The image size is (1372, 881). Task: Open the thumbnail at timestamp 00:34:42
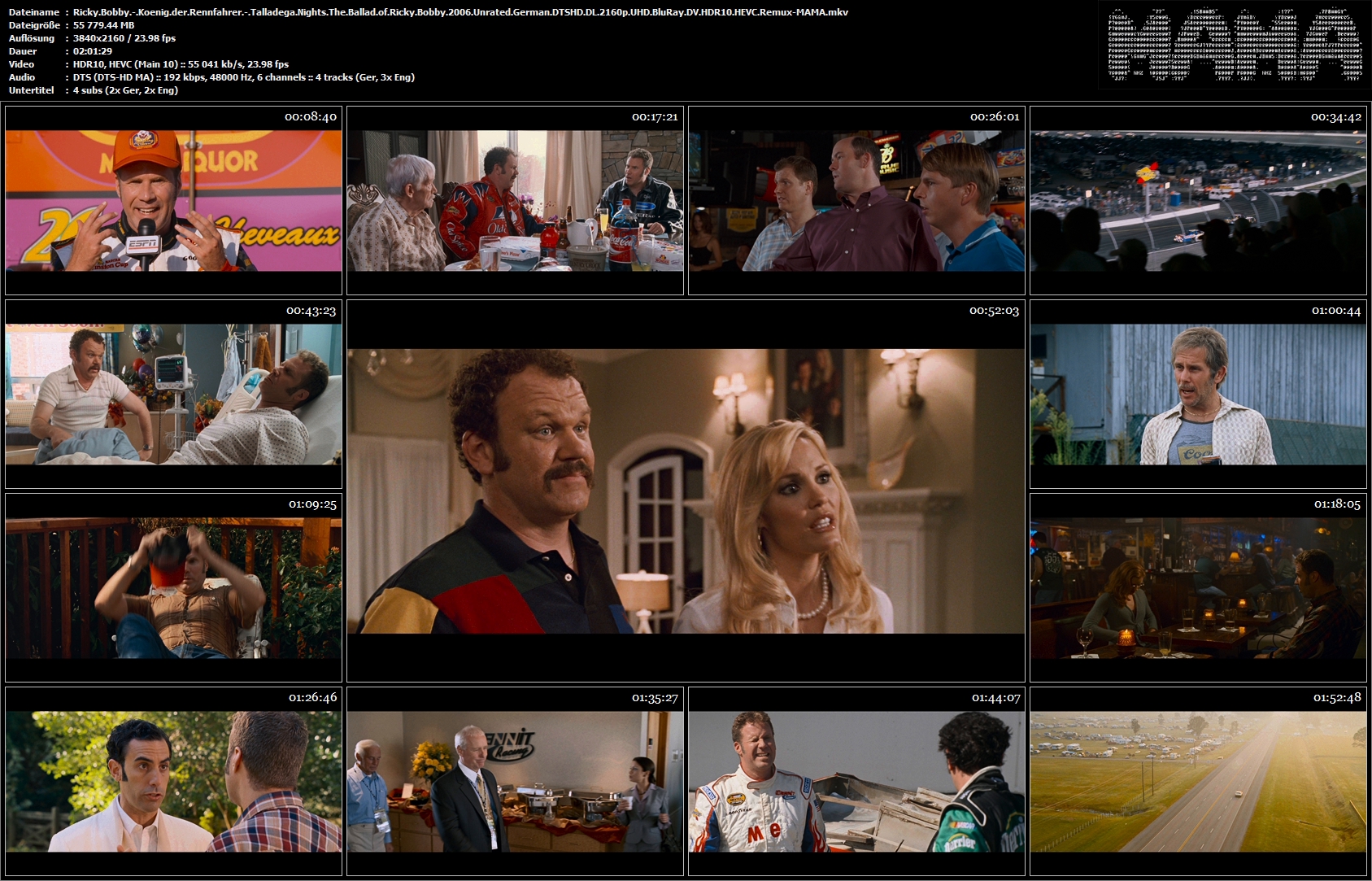[x=1198, y=200]
